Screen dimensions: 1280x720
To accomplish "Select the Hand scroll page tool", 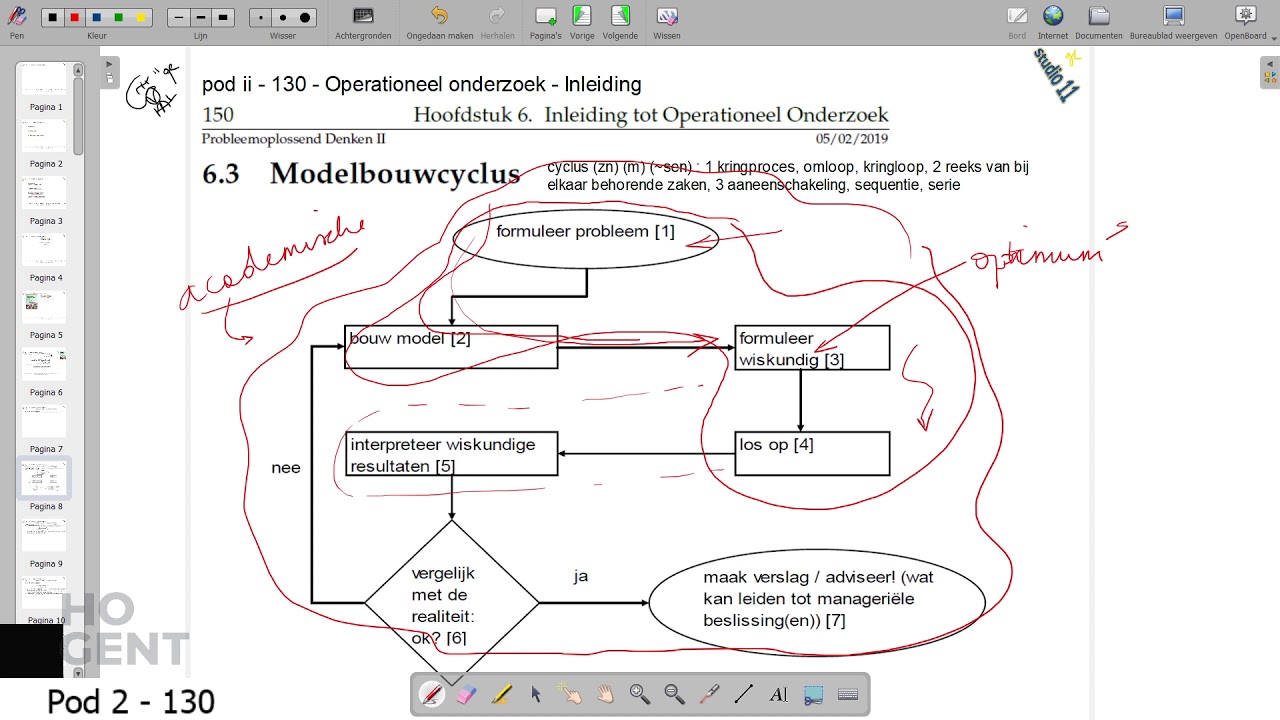I will [x=605, y=694].
